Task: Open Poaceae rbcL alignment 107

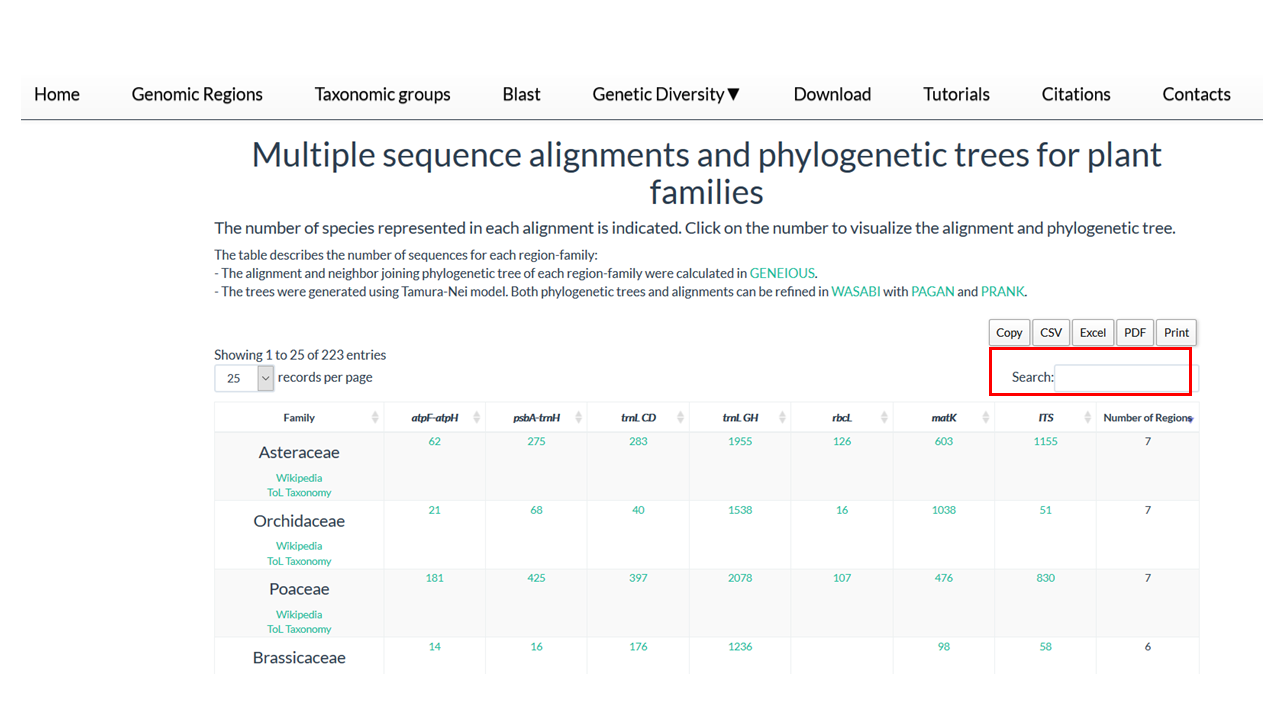Action: [x=842, y=578]
